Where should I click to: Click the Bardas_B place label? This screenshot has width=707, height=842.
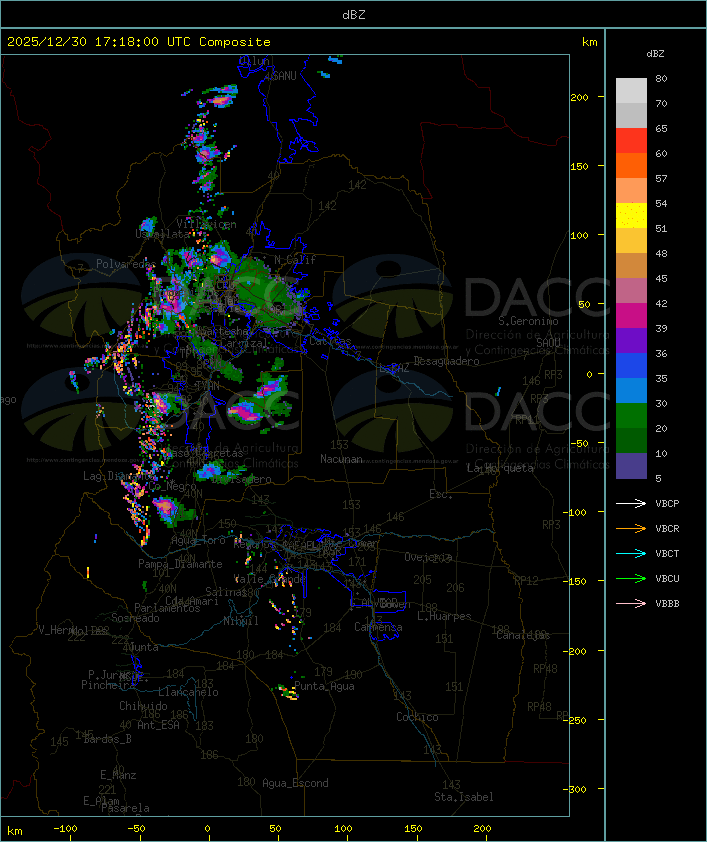pyautogui.click(x=108, y=739)
